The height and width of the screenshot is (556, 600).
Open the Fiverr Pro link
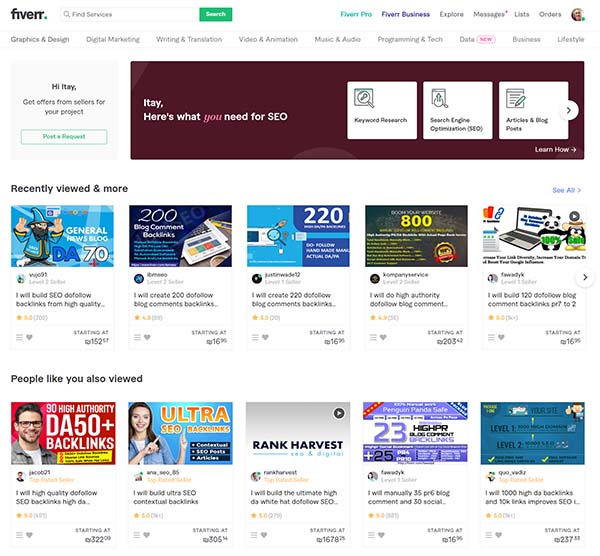356,15
